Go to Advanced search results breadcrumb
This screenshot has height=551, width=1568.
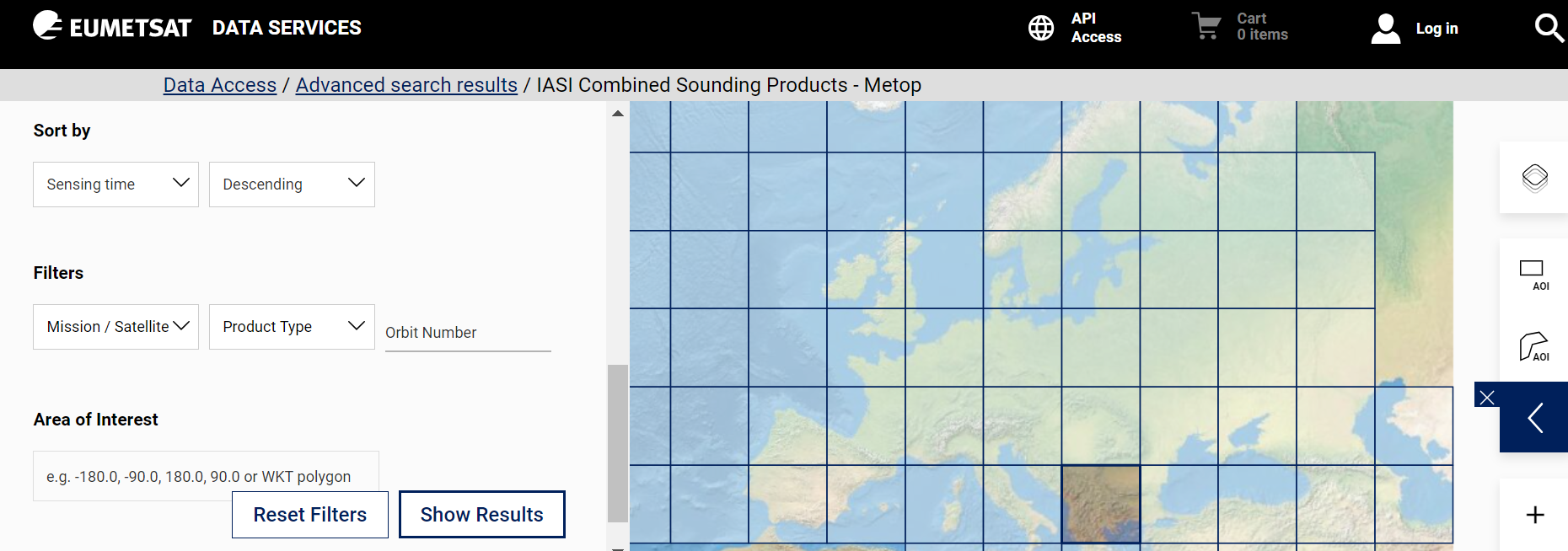click(x=406, y=85)
